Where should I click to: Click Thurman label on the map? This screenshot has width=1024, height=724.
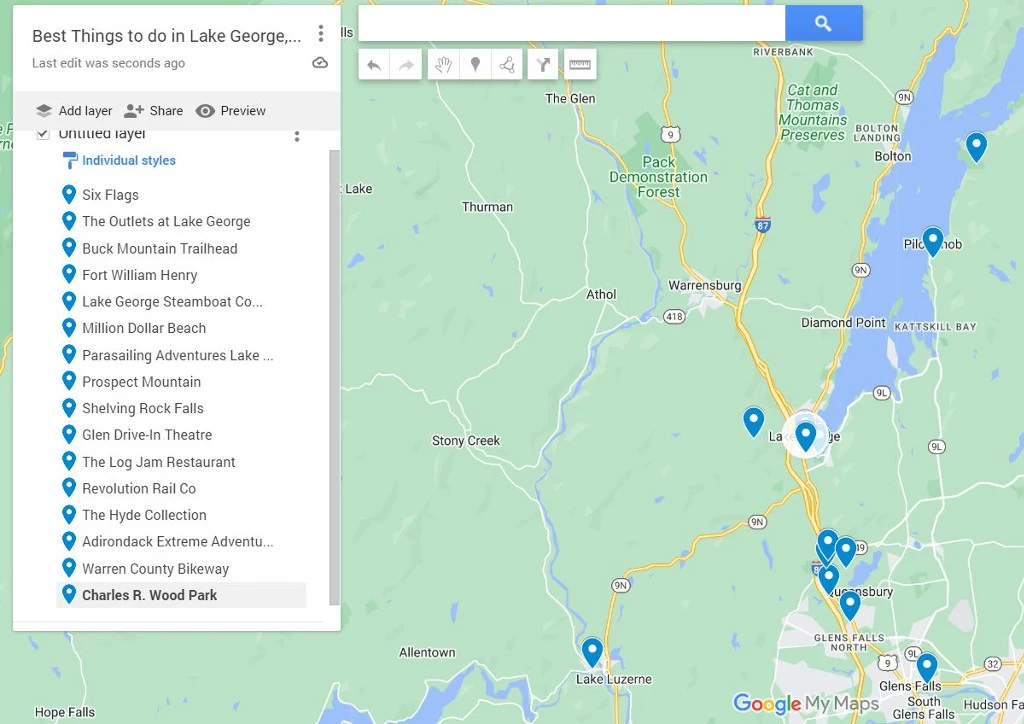point(487,207)
